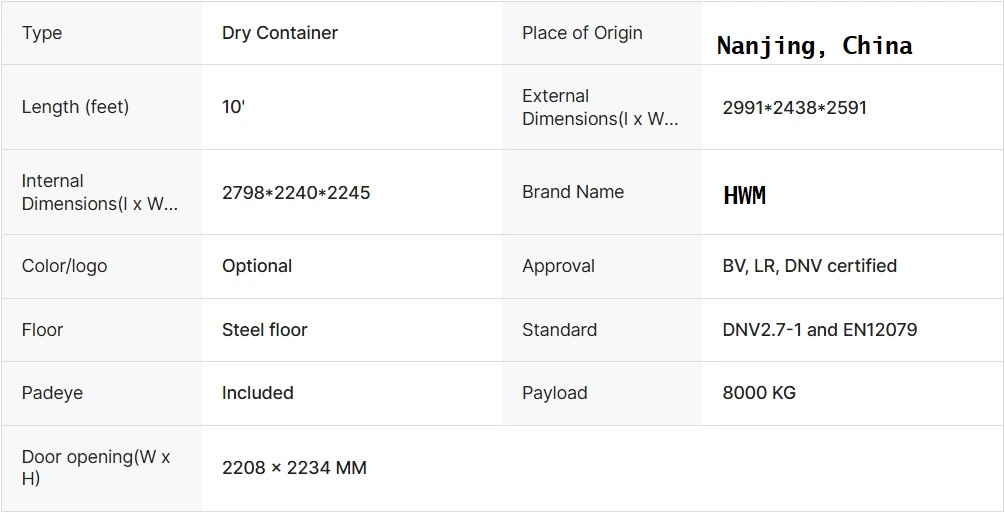This screenshot has height=513, width=1005.
Task: Click the truncated "Internal Dimensions" label
Action: point(99,192)
